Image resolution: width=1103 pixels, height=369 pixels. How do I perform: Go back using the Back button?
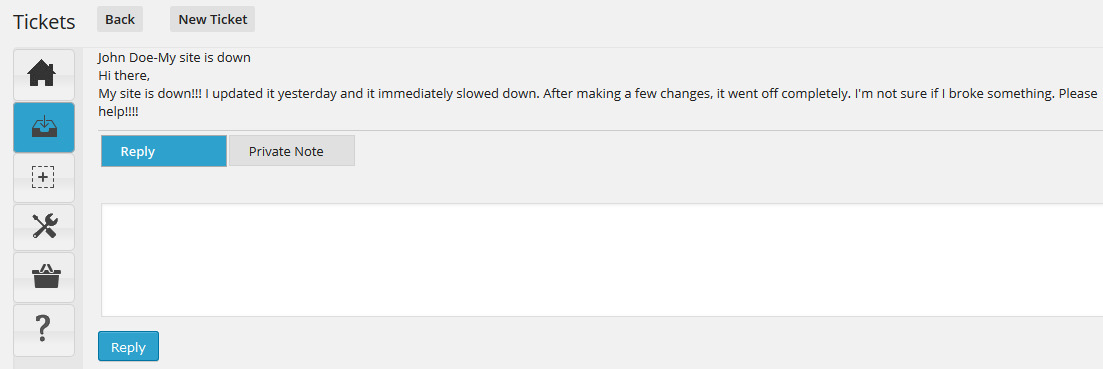[120, 19]
